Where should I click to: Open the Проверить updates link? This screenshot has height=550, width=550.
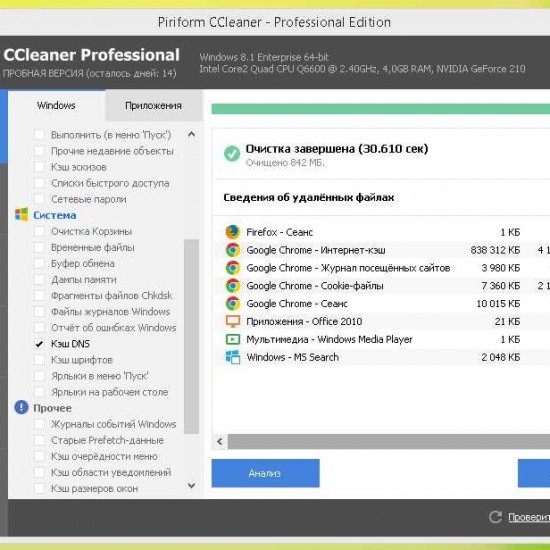point(529,517)
